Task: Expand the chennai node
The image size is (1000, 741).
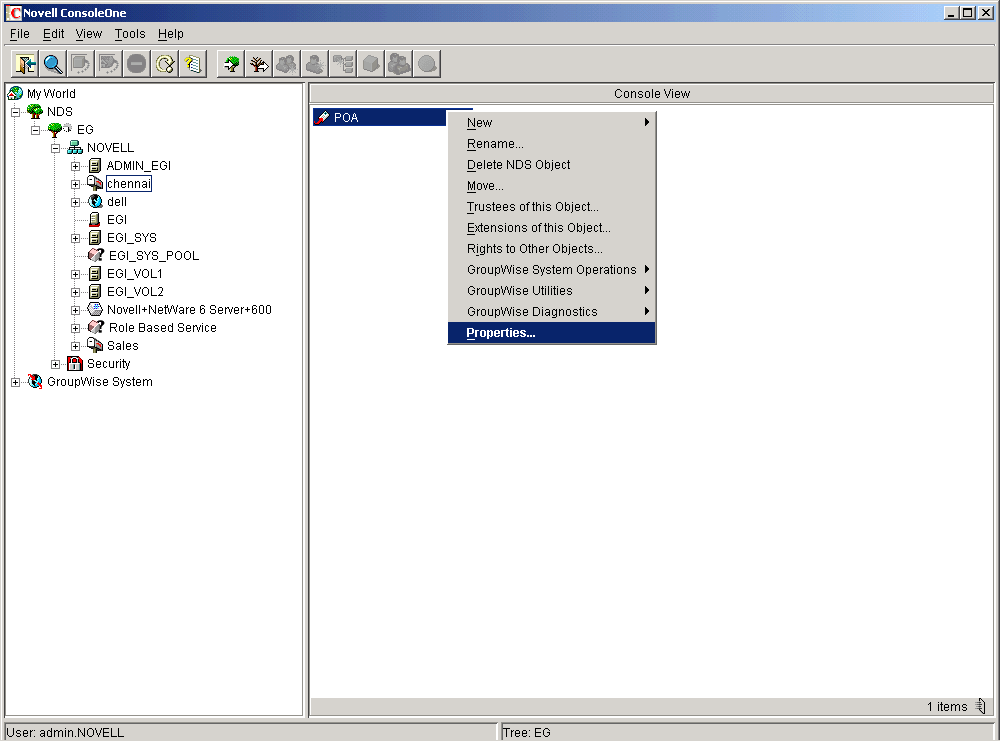Action: click(x=75, y=184)
